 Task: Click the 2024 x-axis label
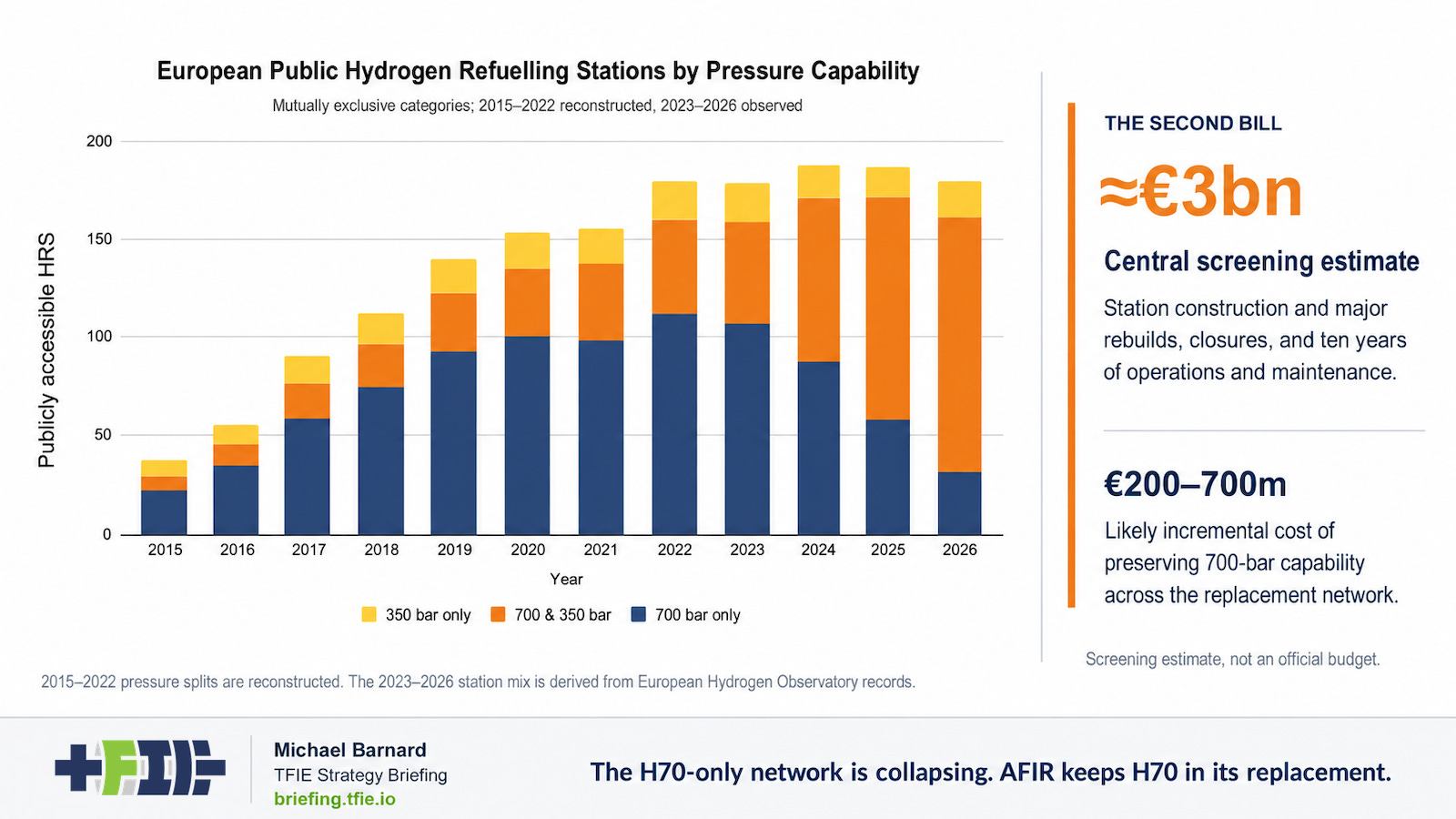coord(818,550)
